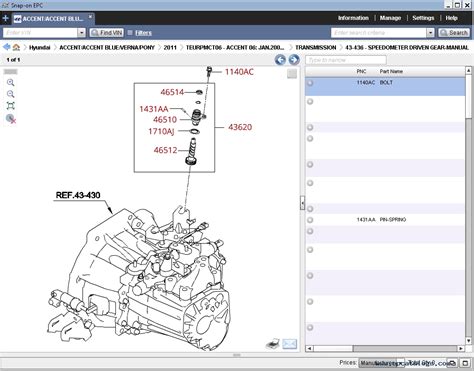Toggle the Filters checkbox icon
The width and height of the screenshot is (474, 371).
click(x=130, y=33)
